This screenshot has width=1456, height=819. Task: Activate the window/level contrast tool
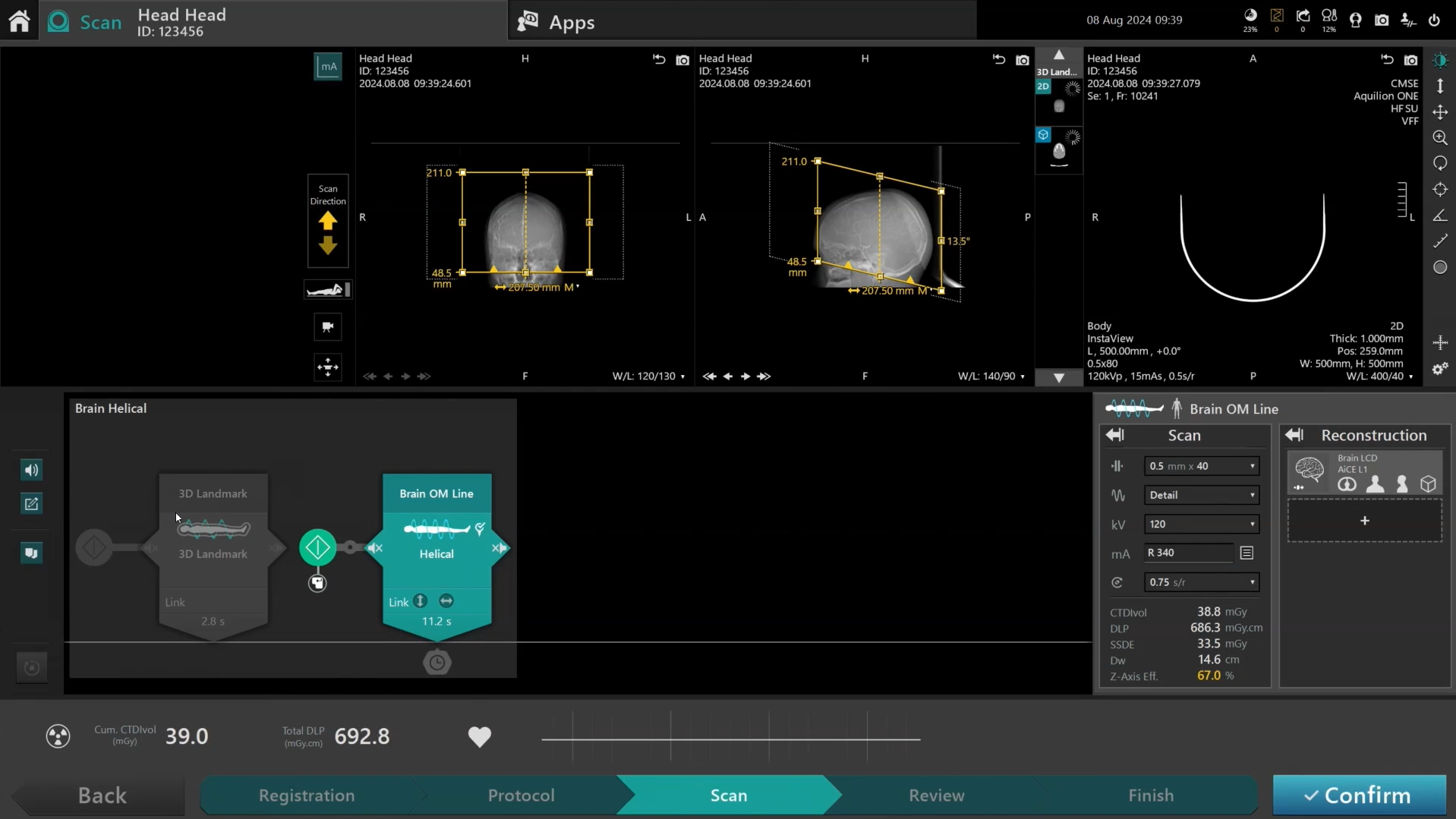pyautogui.click(x=1439, y=61)
